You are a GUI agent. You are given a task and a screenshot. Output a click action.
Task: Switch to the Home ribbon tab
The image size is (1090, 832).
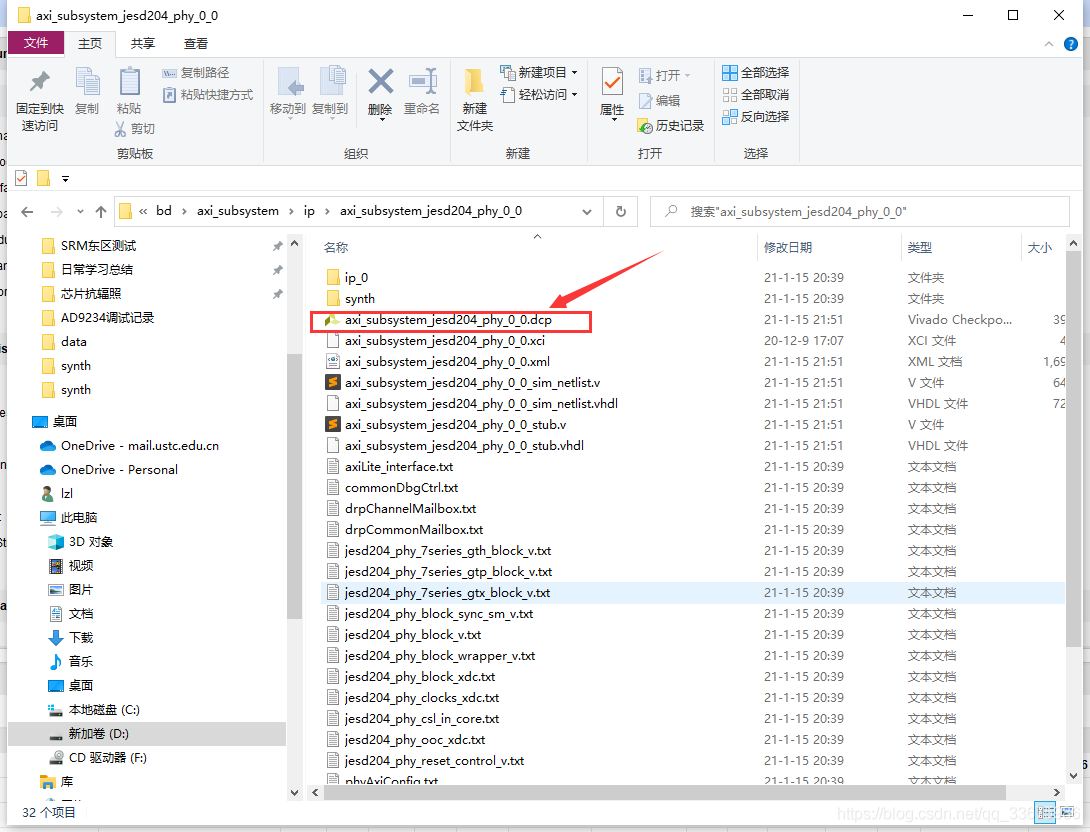tap(90, 43)
